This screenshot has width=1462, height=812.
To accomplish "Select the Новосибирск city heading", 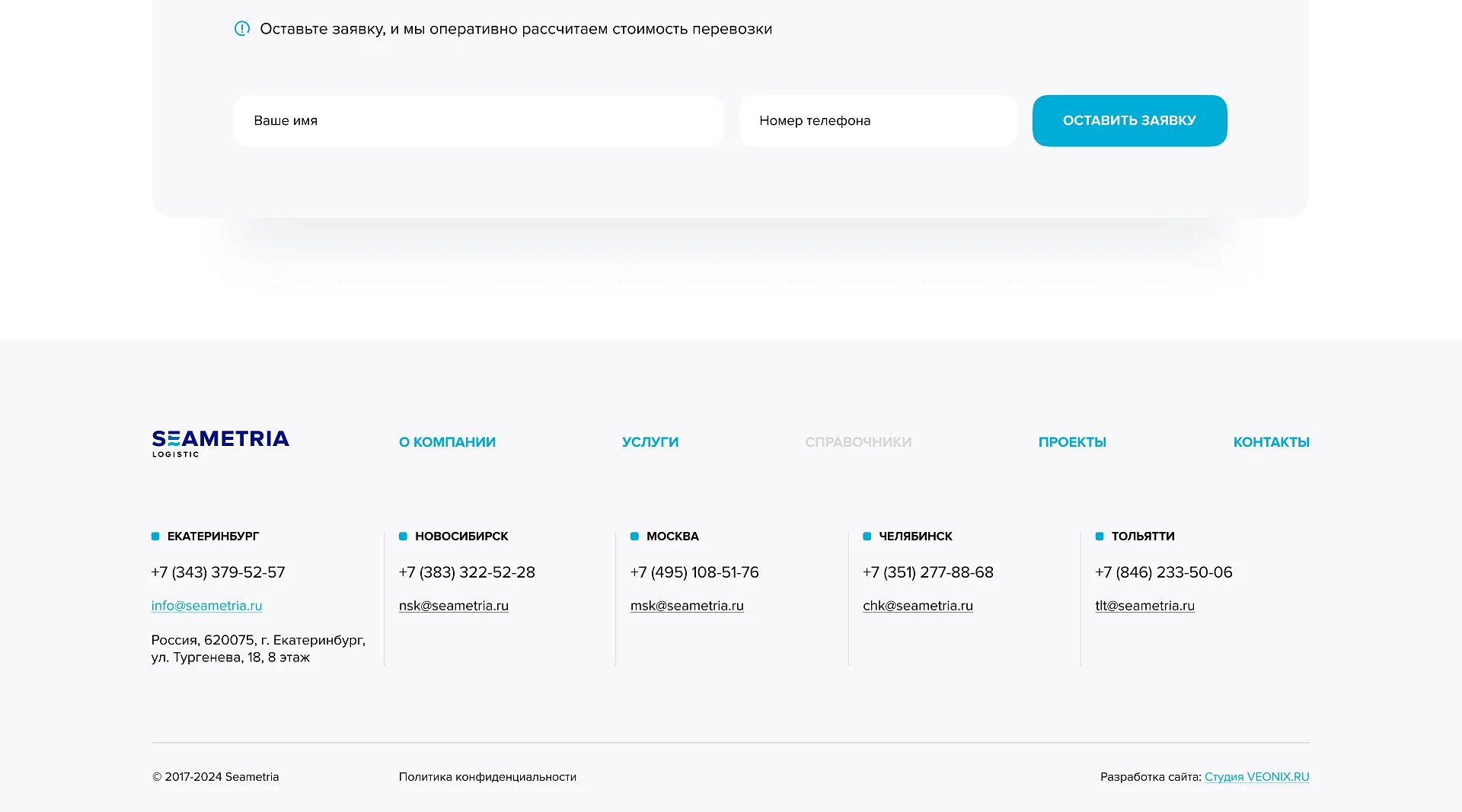I will click(x=461, y=537).
